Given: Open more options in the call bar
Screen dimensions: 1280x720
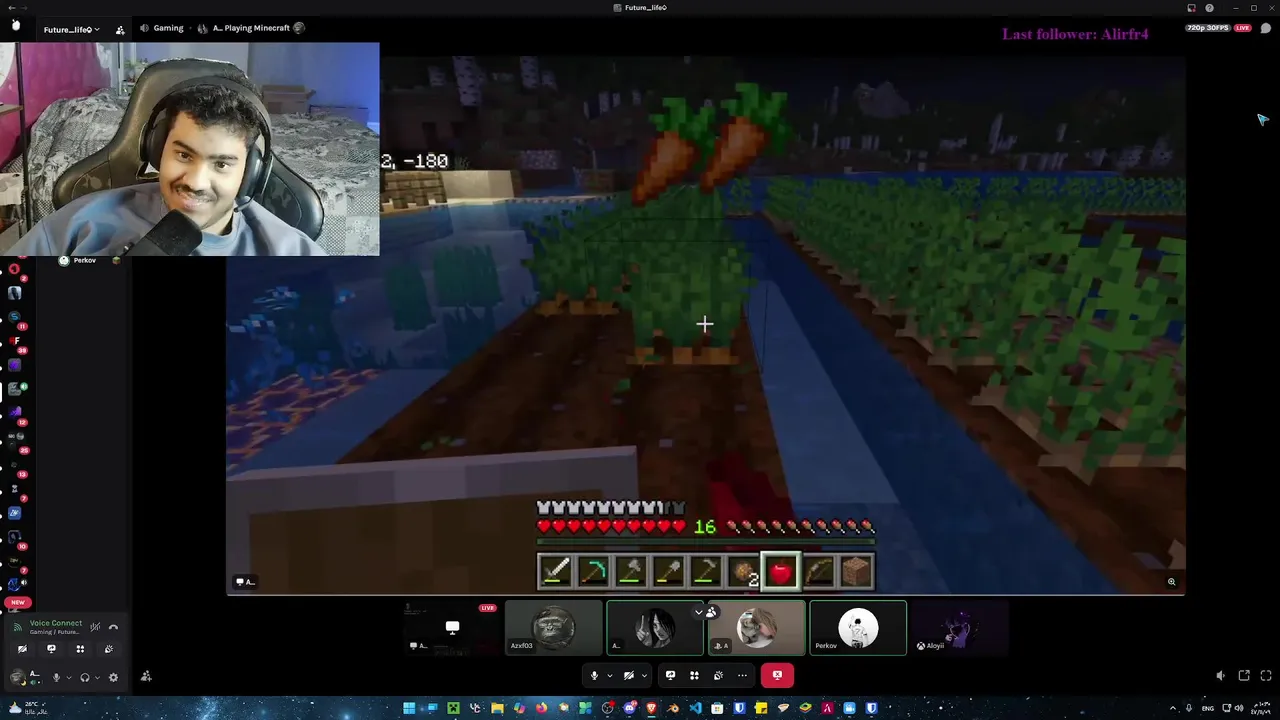Looking at the screenshot, I should [742, 675].
